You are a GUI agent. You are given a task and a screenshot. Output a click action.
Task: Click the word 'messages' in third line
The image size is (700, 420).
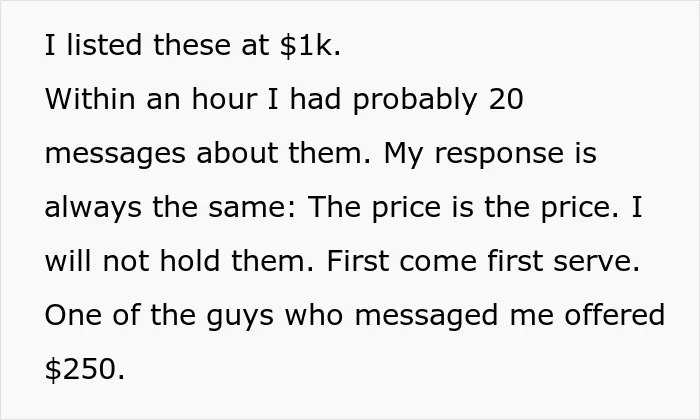click(x=115, y=154)
